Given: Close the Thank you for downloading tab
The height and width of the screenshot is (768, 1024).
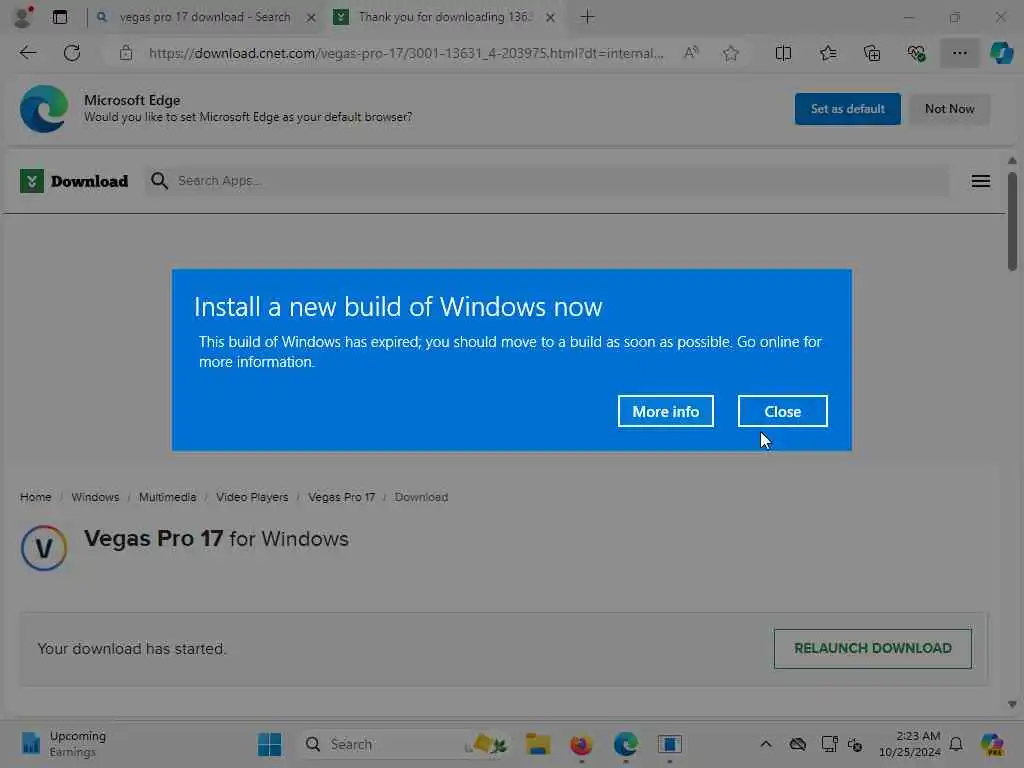Looking at the screenshot, I should coord(551,18).
